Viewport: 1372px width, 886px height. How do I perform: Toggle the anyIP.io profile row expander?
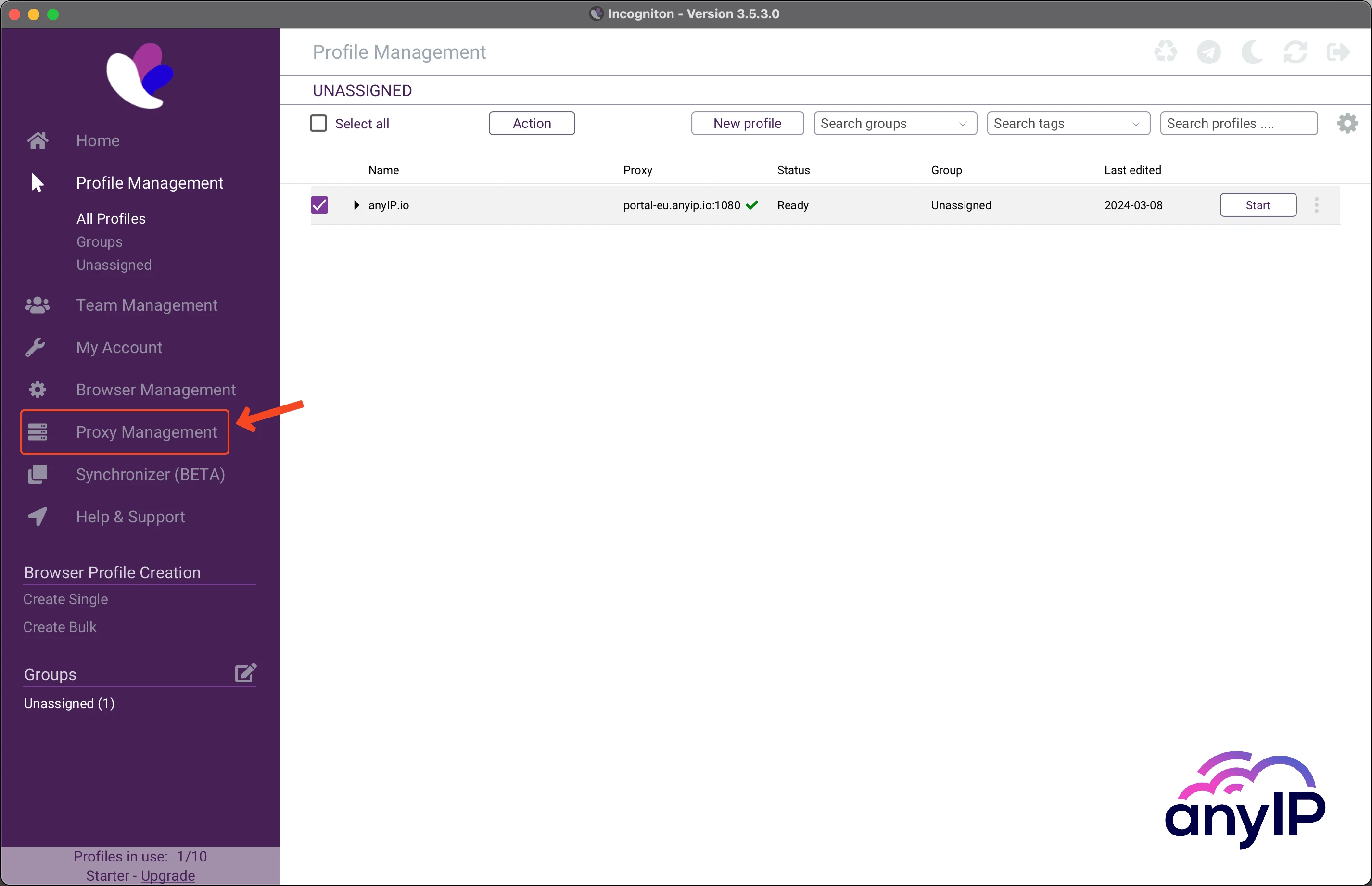(x=356, y=205)
